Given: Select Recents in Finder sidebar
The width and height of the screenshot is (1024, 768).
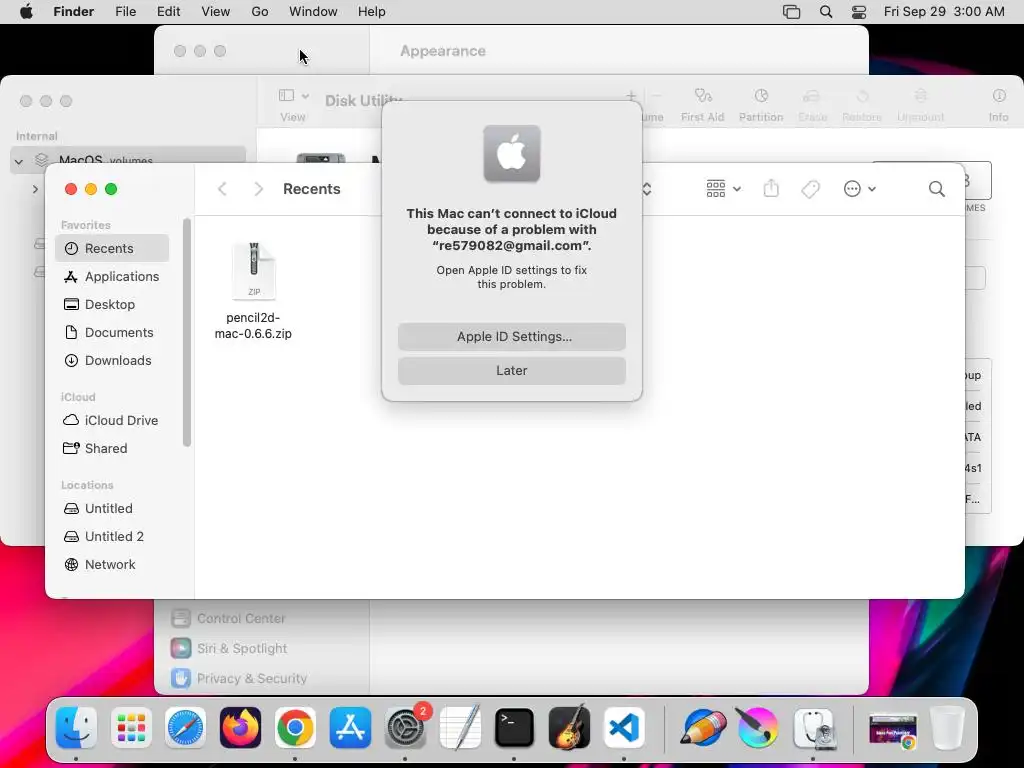Looking at the screenshot, I should pos(112,248).
